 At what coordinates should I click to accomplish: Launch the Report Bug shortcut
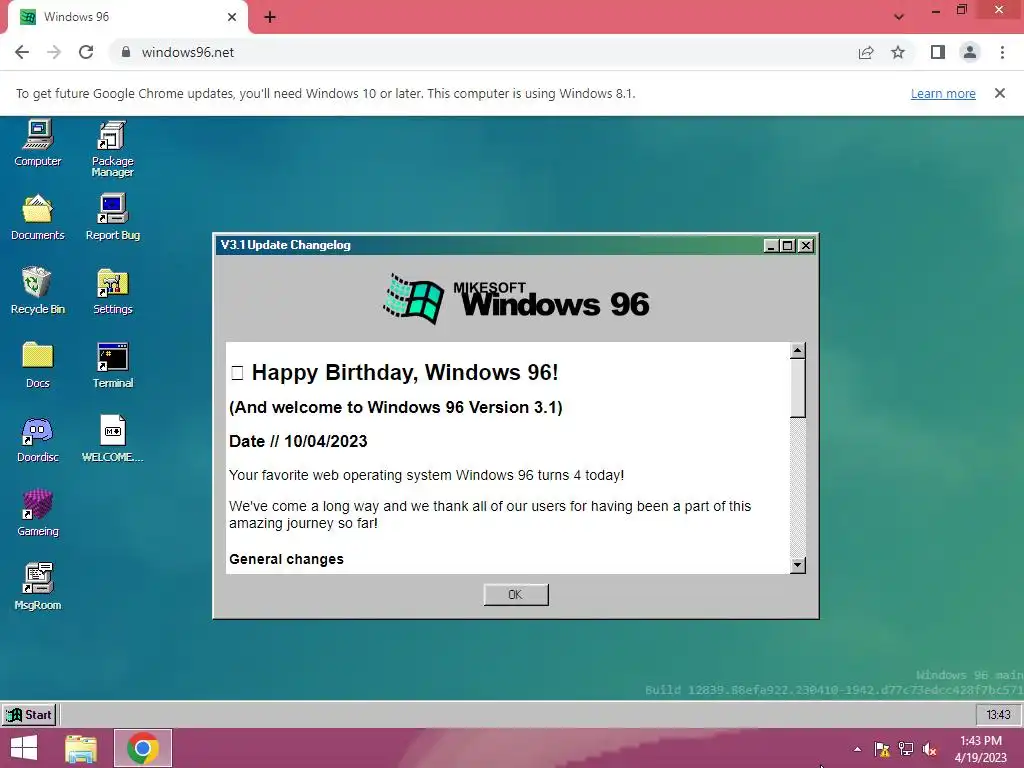click(112, 217)
